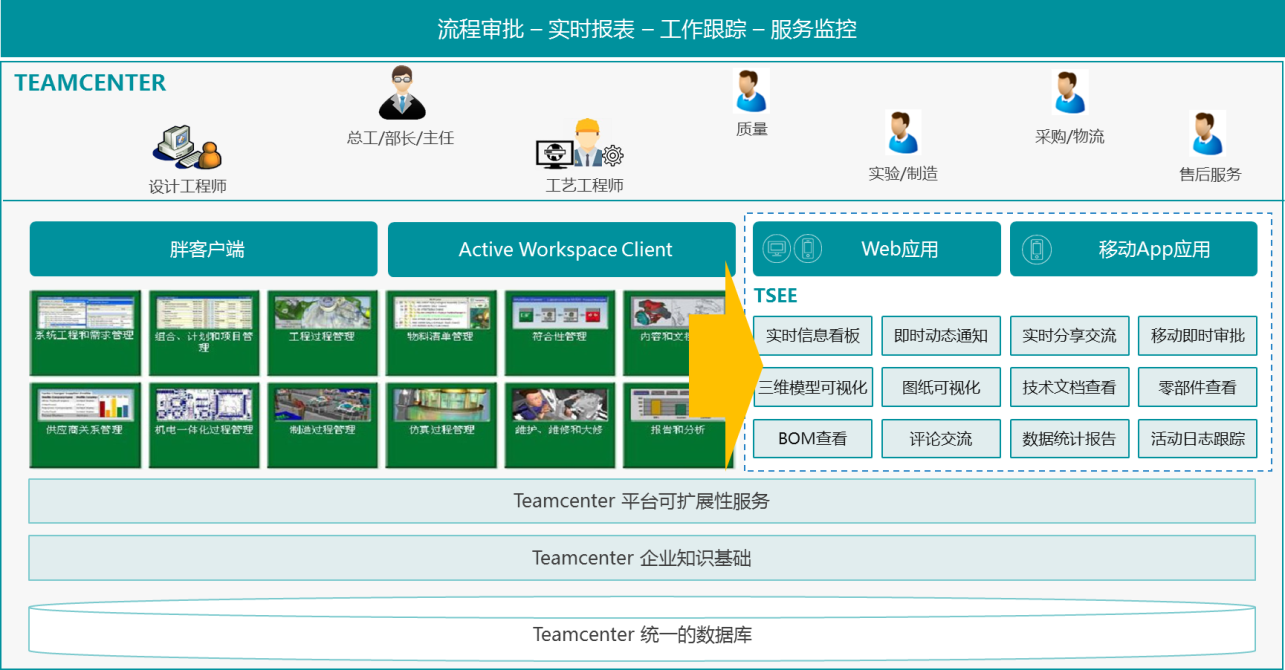Open the 技术文档查看 box
The image size is (1285, 670).
[x=1069, y=387]
